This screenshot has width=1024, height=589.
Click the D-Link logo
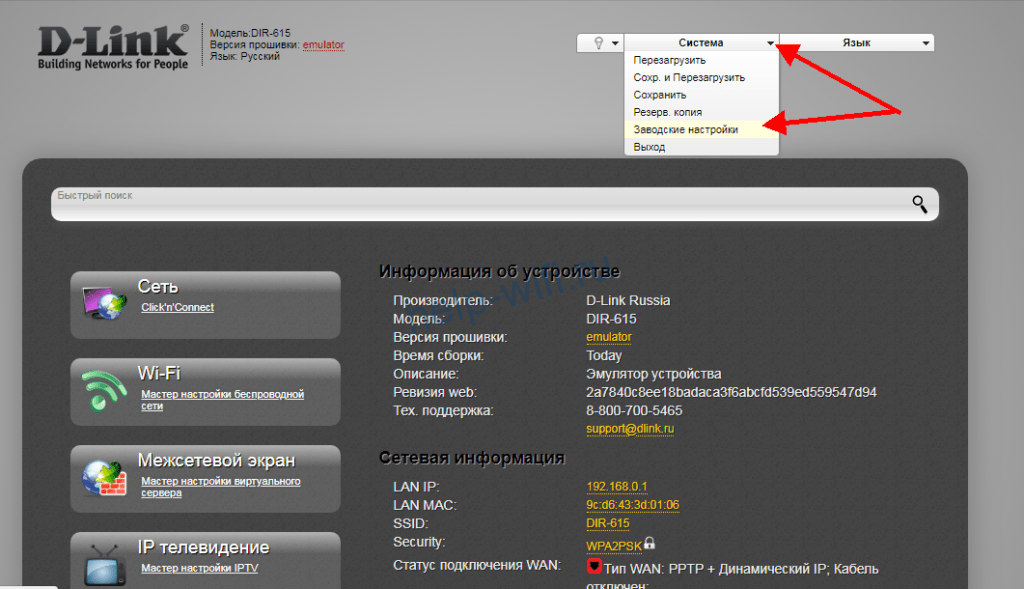tap(112, 47)
